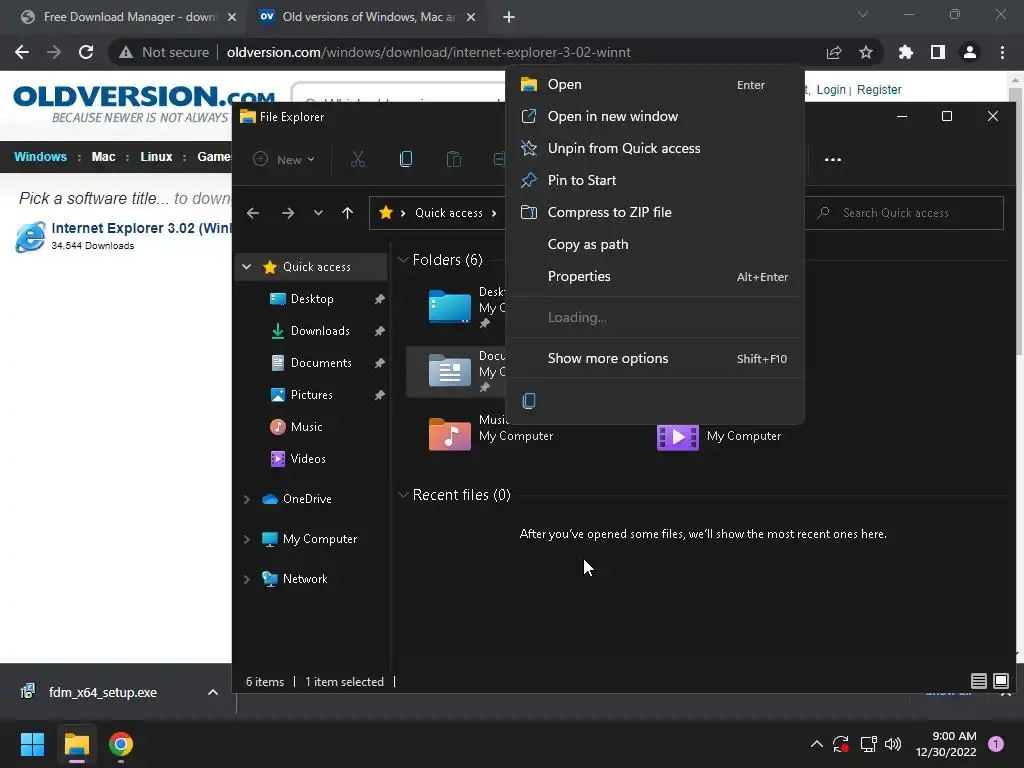Viewport: 1024px width, 768px height.
Task: Click Internet Explorer 3.02 title link
Action: (x=141, y=228)
